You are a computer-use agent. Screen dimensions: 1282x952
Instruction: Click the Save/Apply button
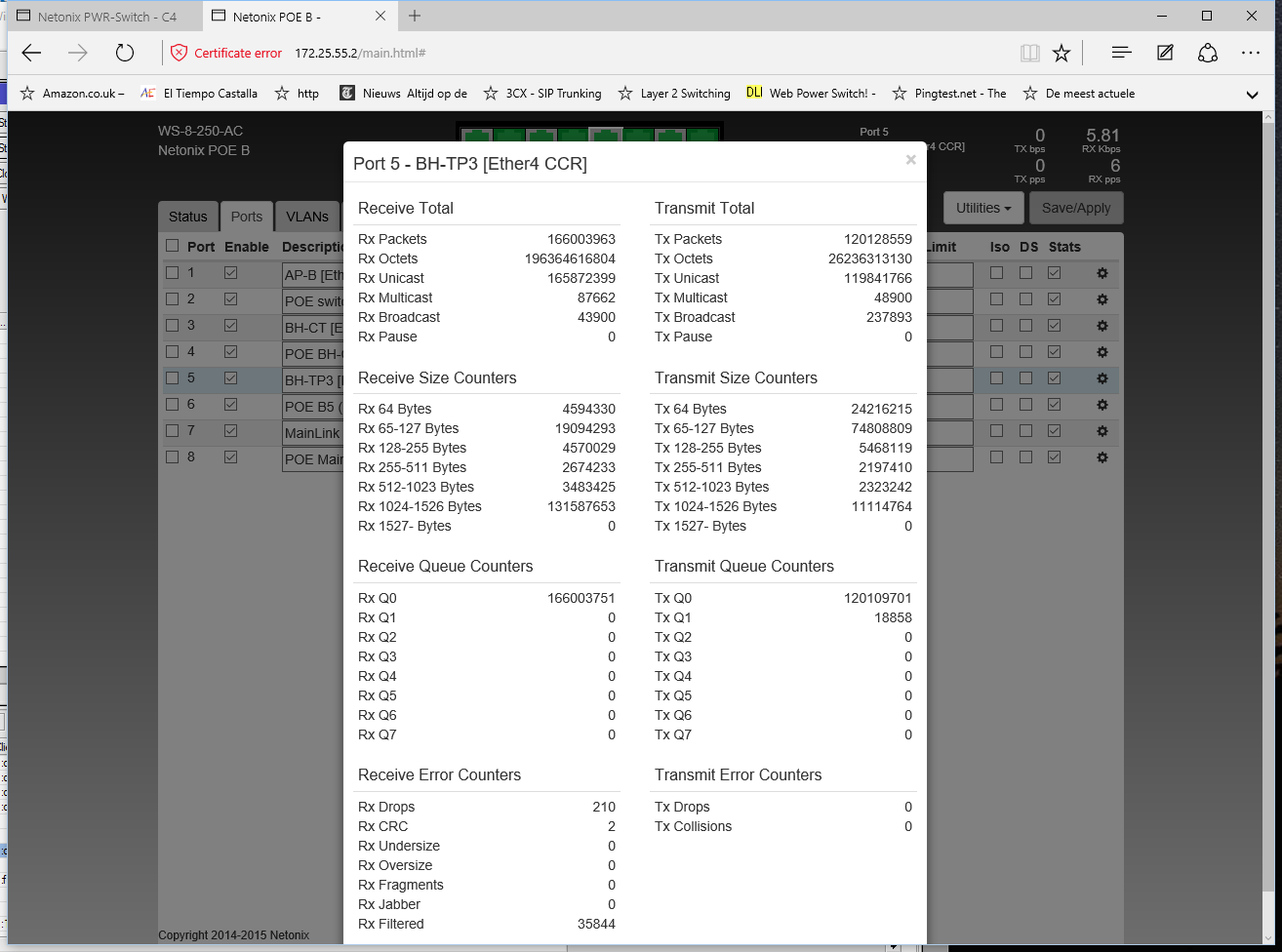coord(1076,208)
